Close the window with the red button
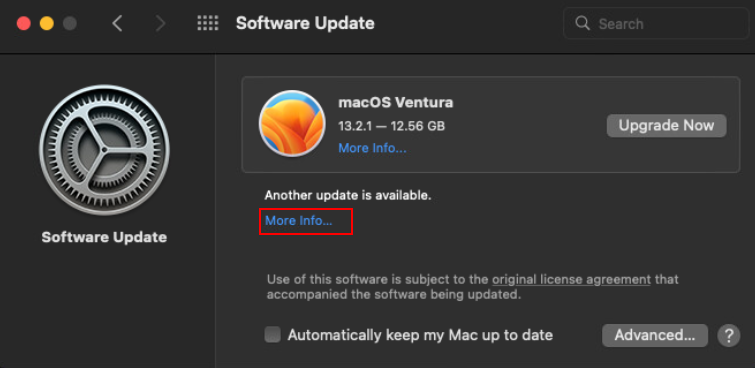This screenshot has width=755, height=368. (24, 23)
